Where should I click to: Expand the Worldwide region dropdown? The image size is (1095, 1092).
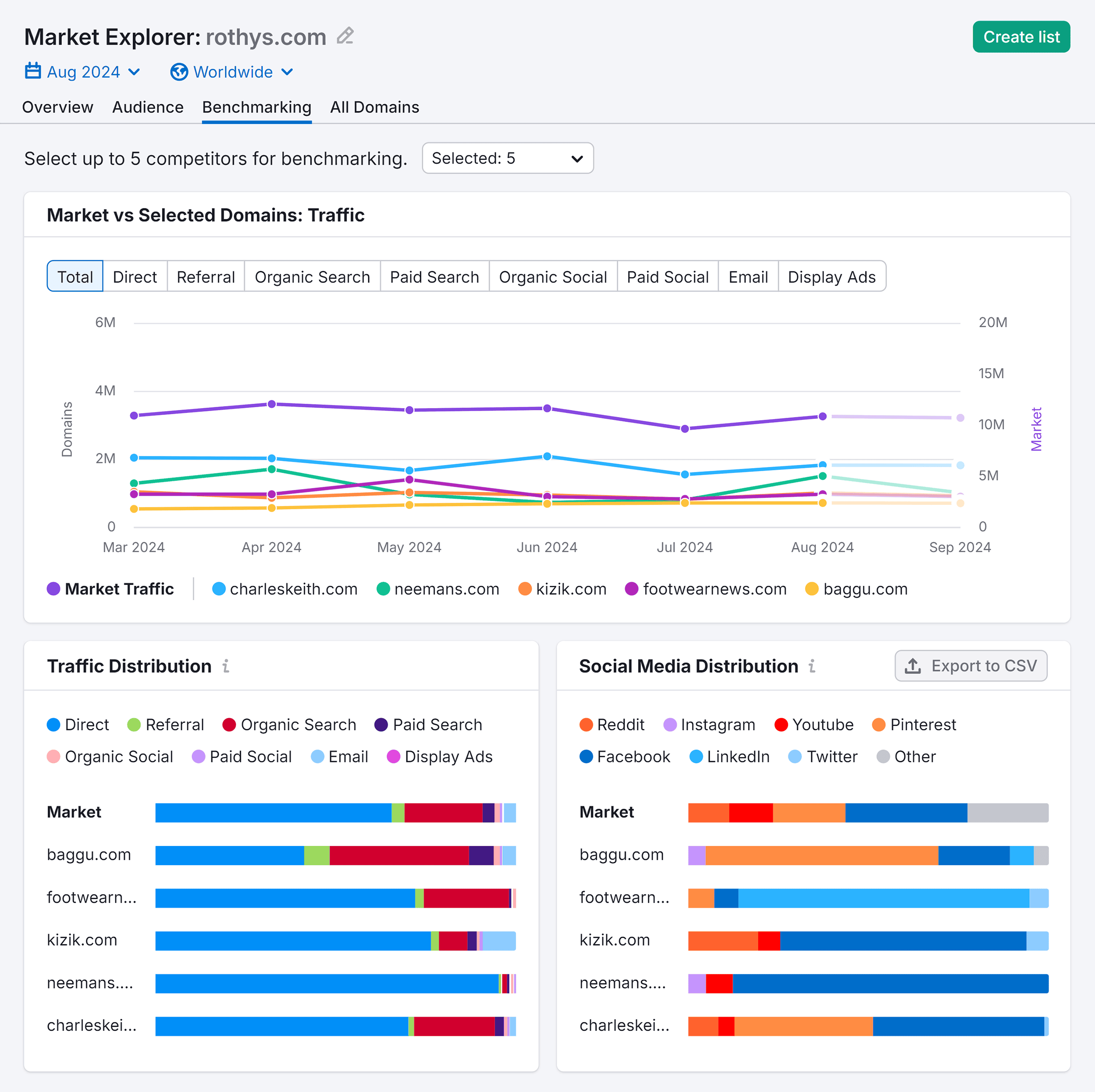pyautogui.click(x=231, y=72)
